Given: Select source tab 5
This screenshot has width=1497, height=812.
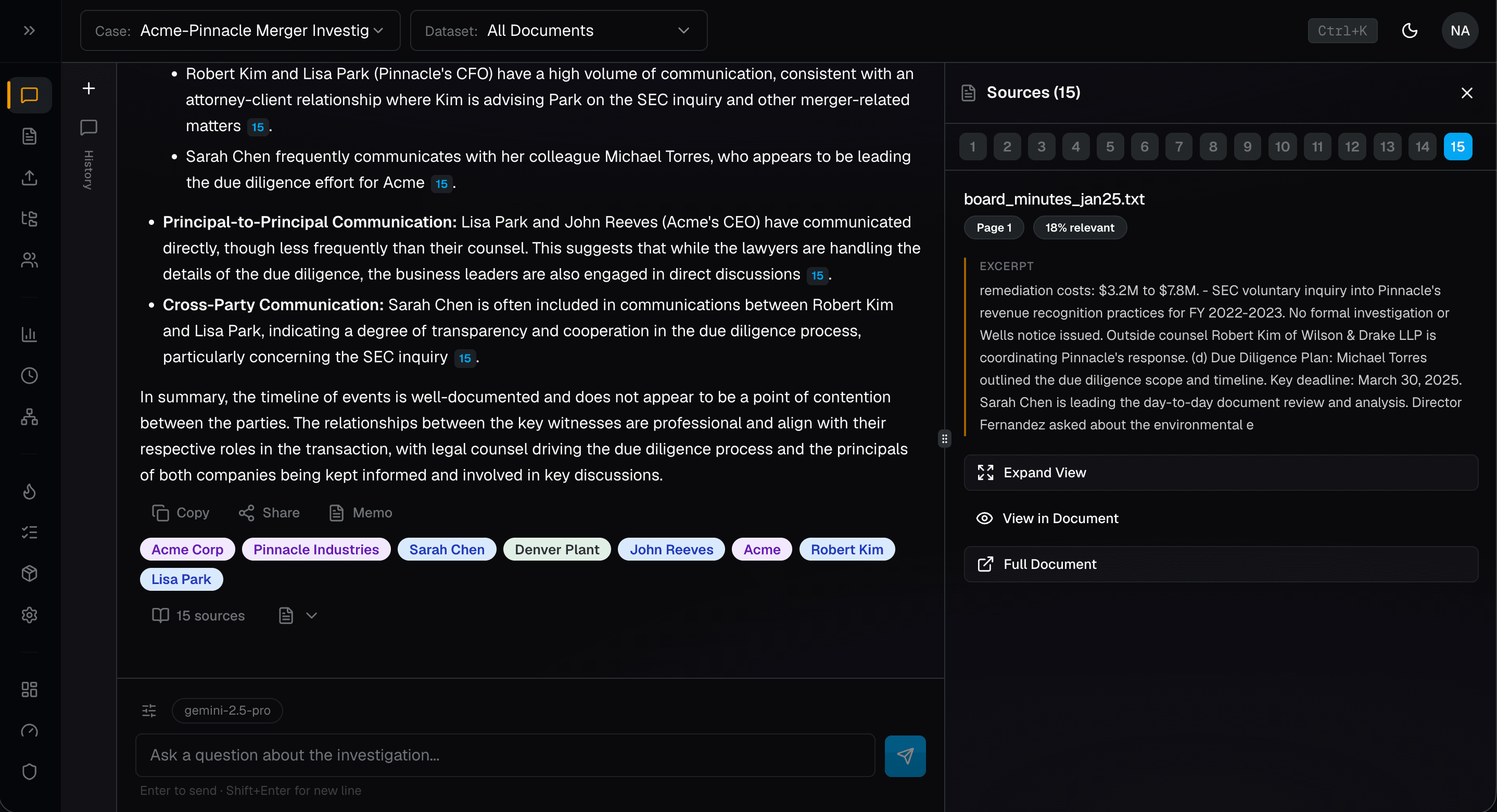Looking at the screenshot, I should click(x=1110, y=146).
